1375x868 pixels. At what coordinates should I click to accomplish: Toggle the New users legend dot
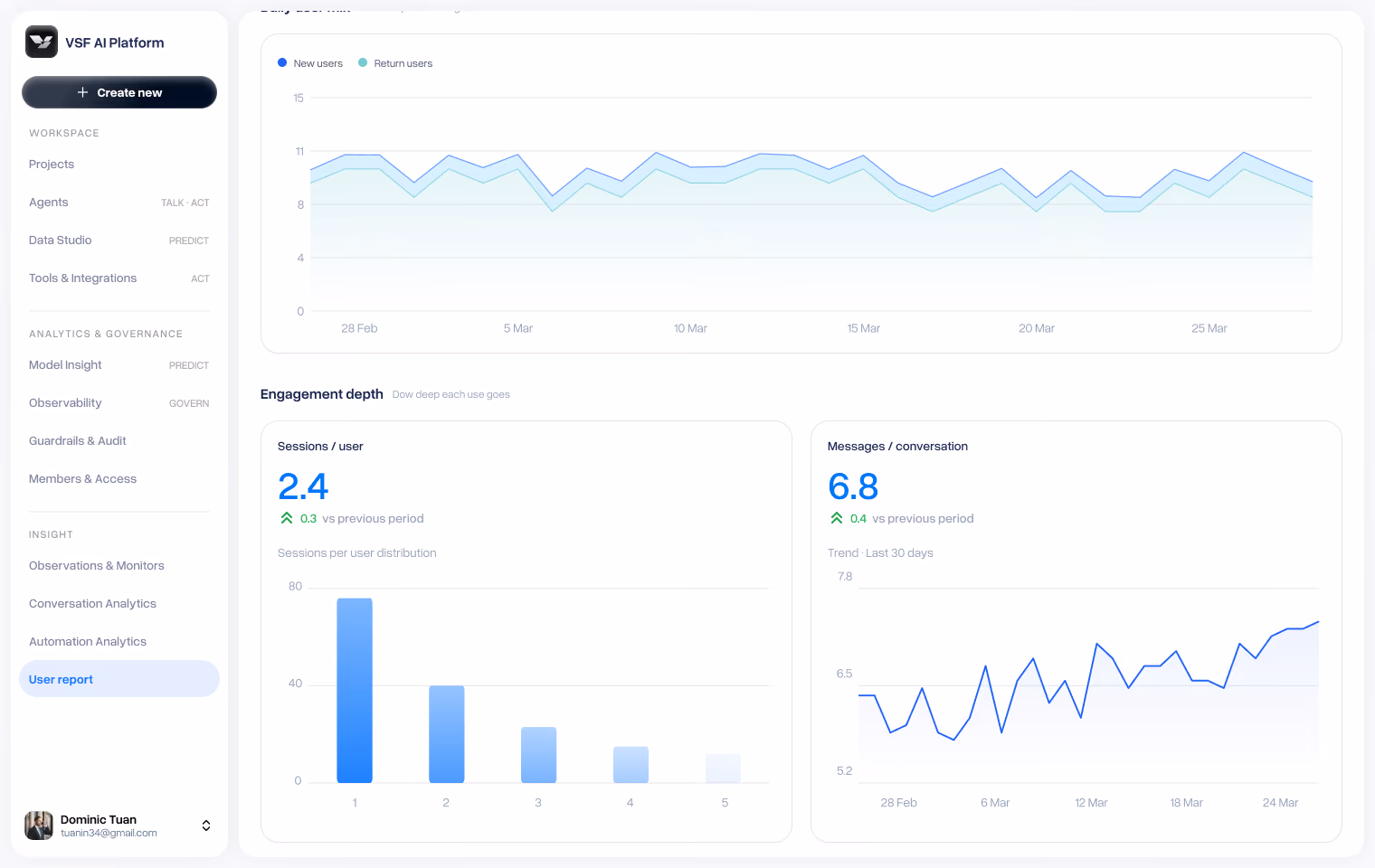coord(282,62)
